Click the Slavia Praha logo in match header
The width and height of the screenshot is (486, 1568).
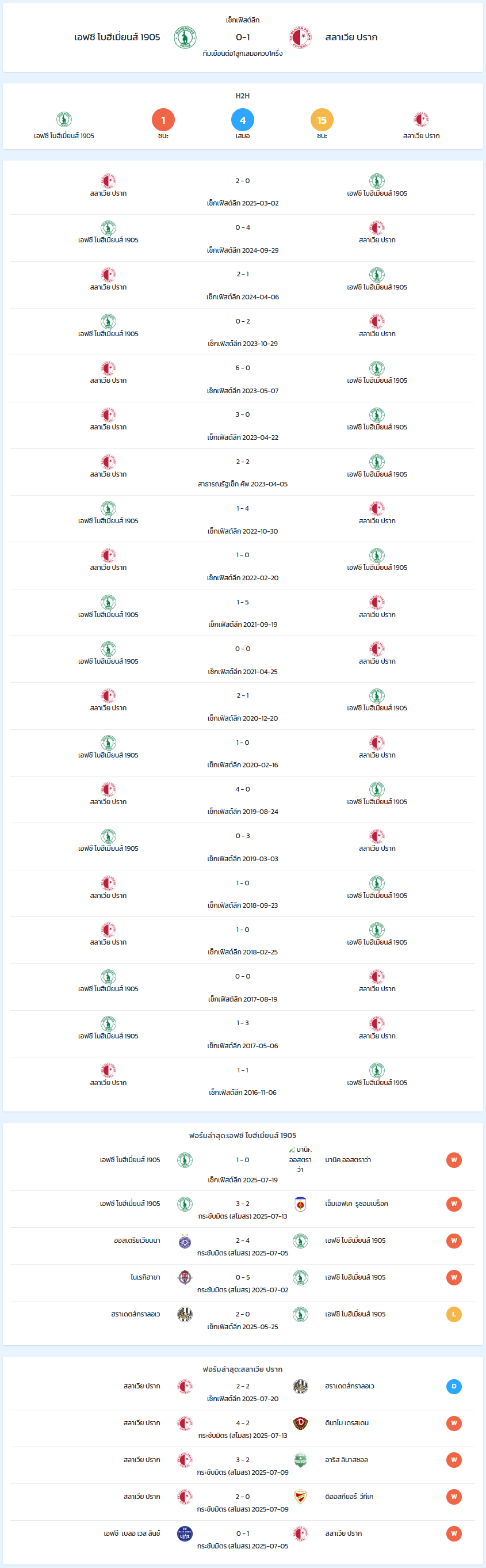point(300,38)
